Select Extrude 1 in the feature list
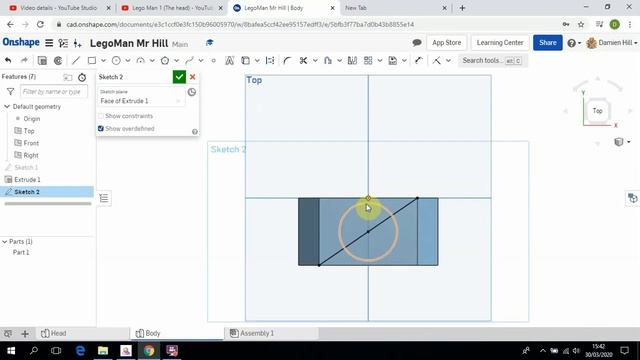Image resolution: width=640 pixels, height=360 pixels. [x=27, y=180]
